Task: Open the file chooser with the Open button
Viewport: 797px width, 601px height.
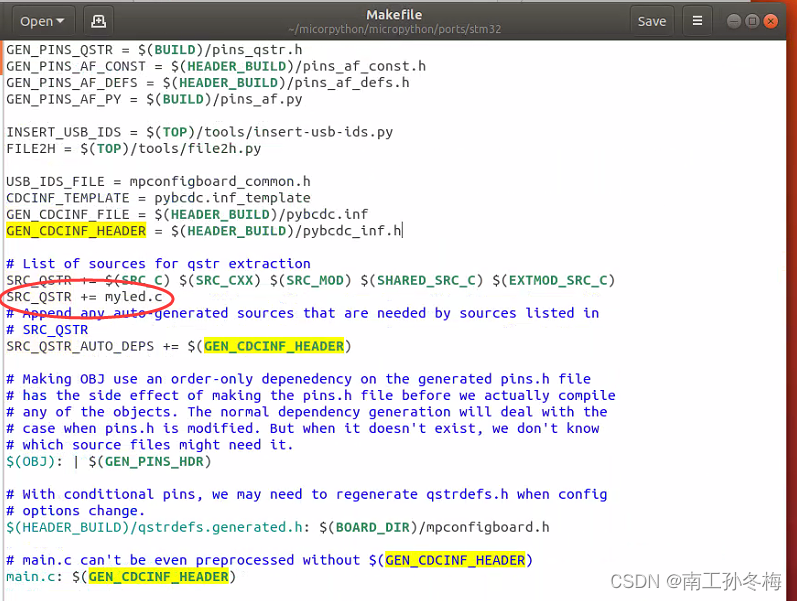Action: point(43,21)
